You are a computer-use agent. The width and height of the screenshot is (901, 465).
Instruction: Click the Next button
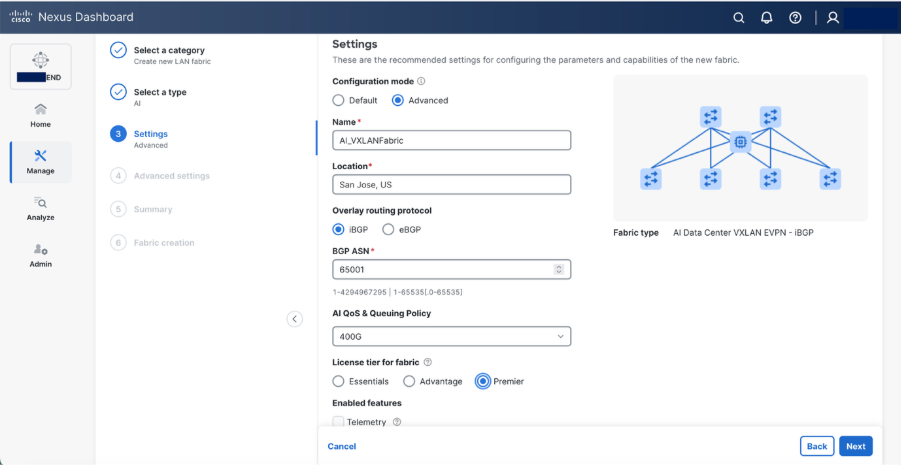pyautogui.click(x=856, y=446)
